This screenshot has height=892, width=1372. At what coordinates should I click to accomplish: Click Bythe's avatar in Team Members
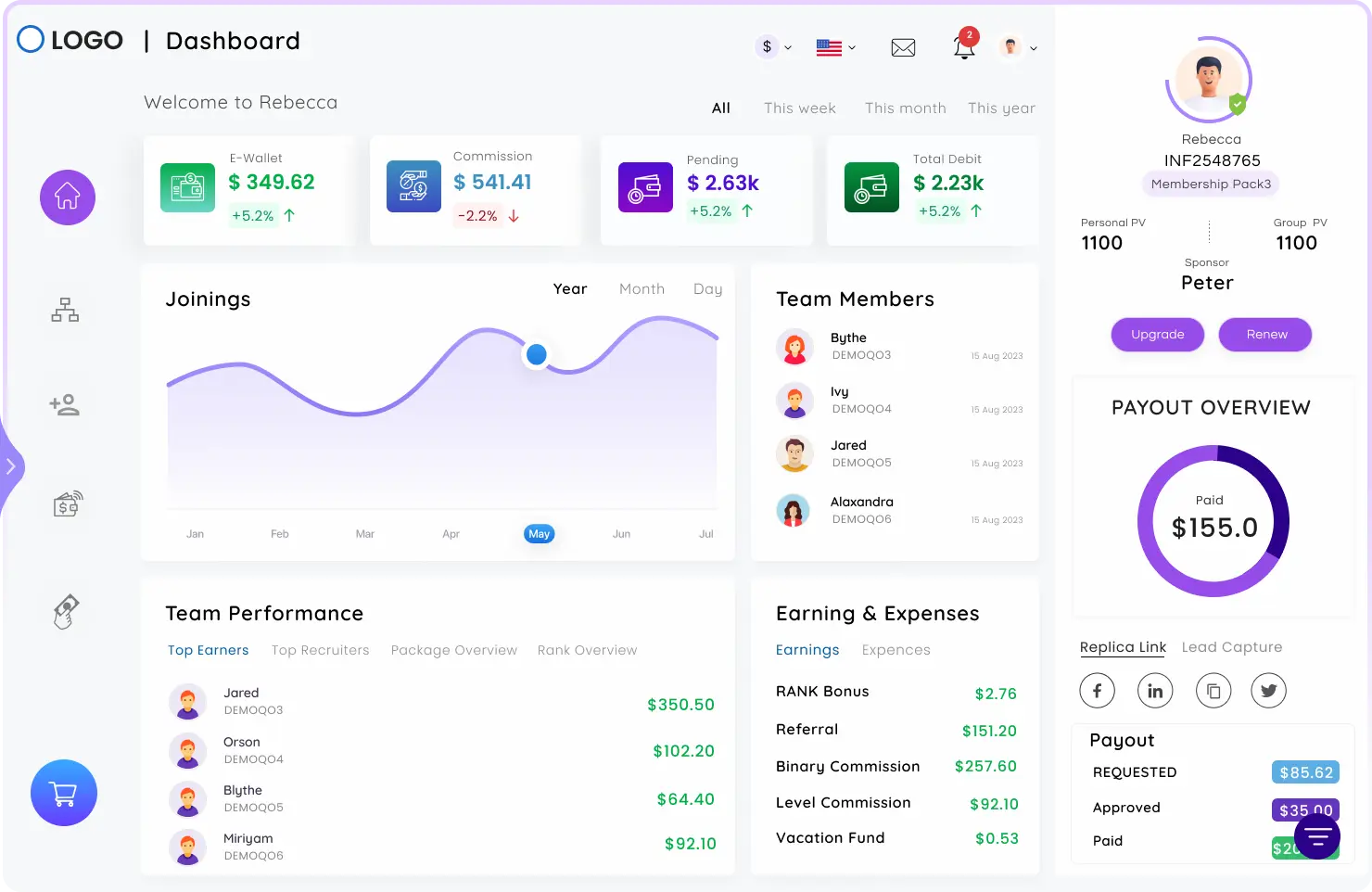tap(794, 347)
